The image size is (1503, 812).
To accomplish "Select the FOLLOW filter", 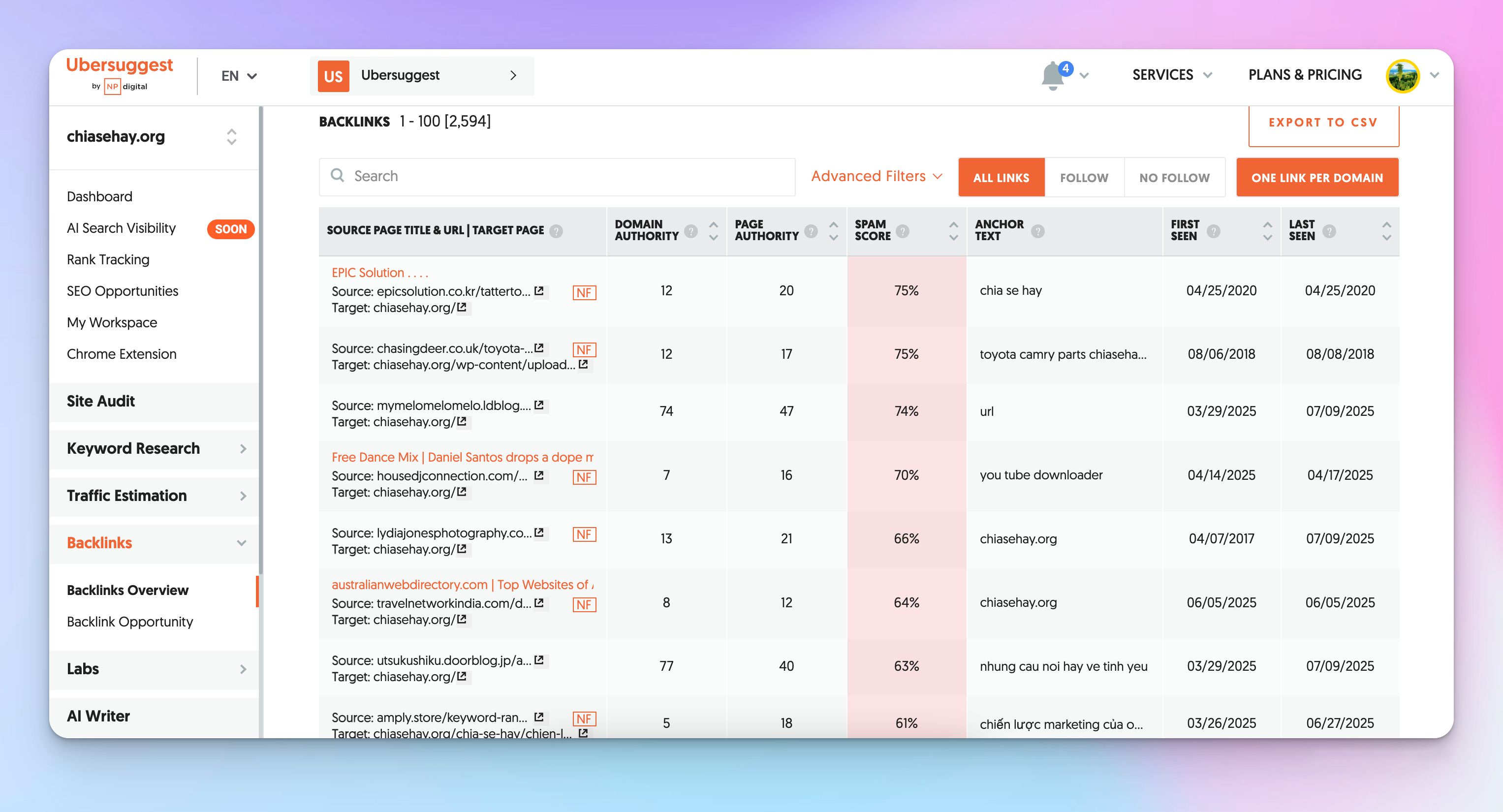I will 1084,177.
